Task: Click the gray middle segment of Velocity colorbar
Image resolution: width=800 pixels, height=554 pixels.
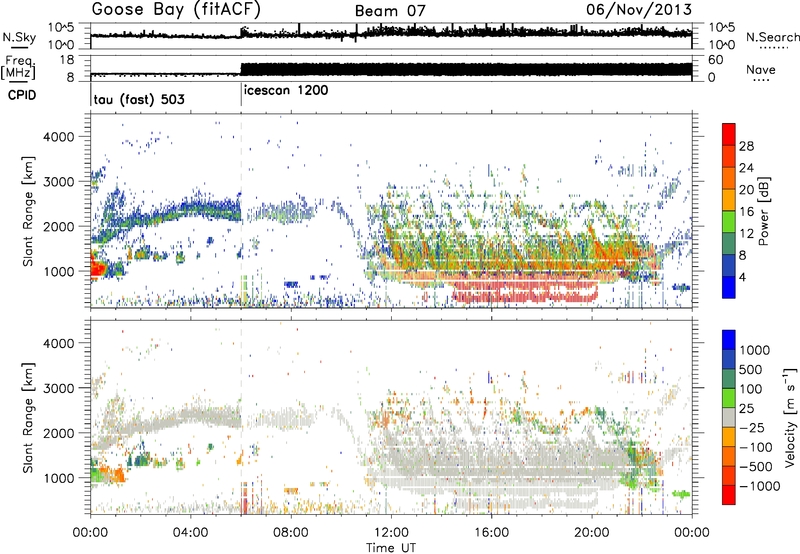Action: [x=729, y=417]
